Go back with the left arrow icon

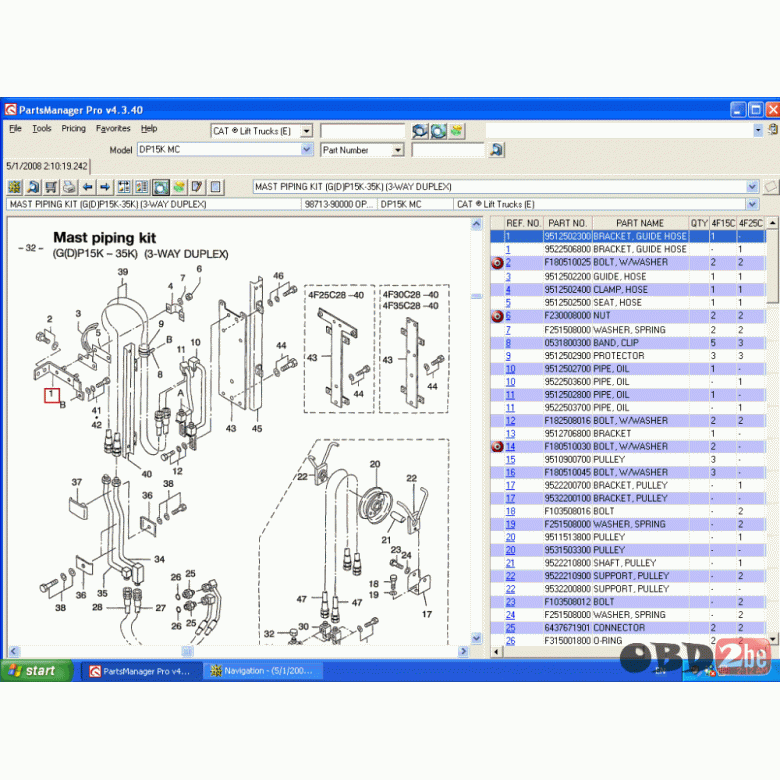[x=88, y=187]
